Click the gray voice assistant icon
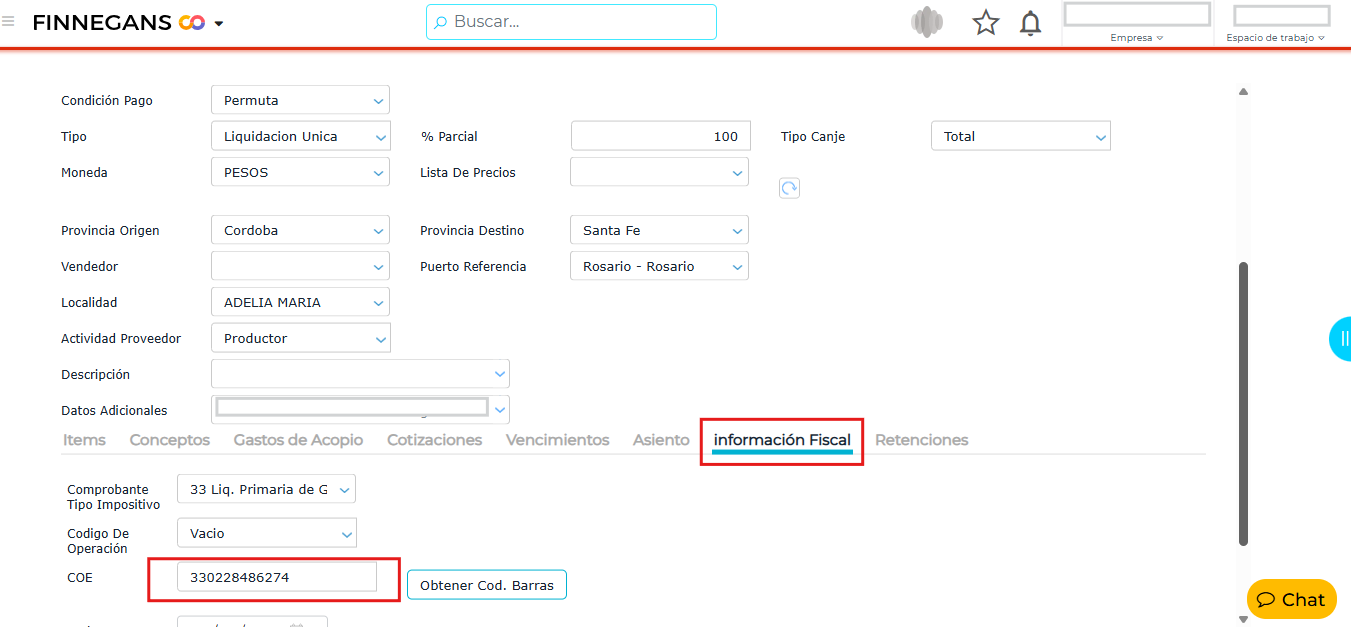1351x629 pixels. point(927,23)
